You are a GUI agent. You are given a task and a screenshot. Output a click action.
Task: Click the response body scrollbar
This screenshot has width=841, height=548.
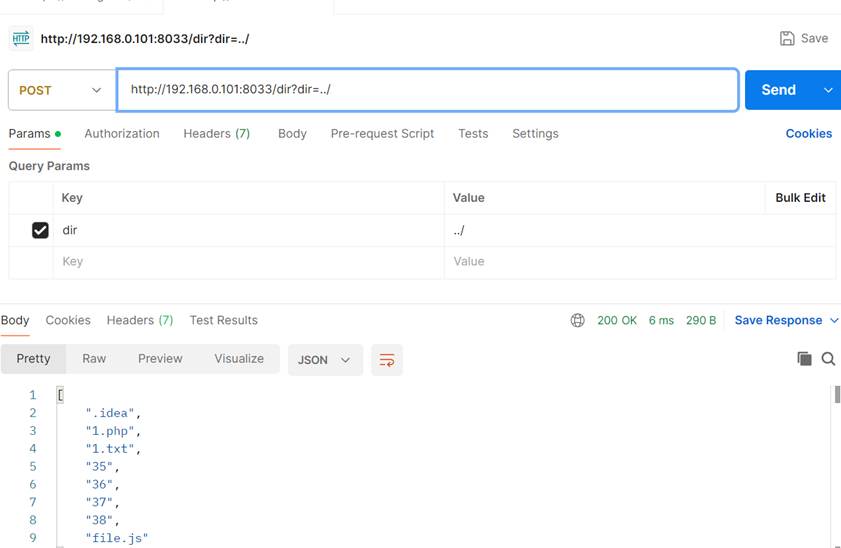pyautogui.click(x=837, y=395)
